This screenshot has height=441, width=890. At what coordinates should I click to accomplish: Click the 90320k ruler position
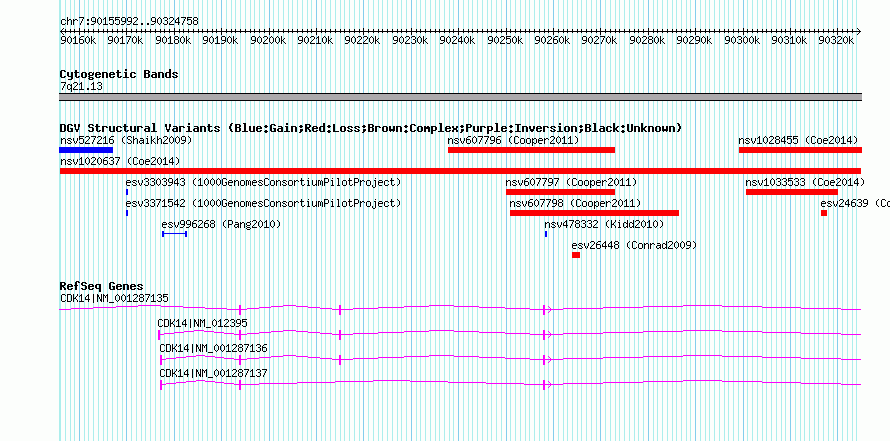(838, 40)
